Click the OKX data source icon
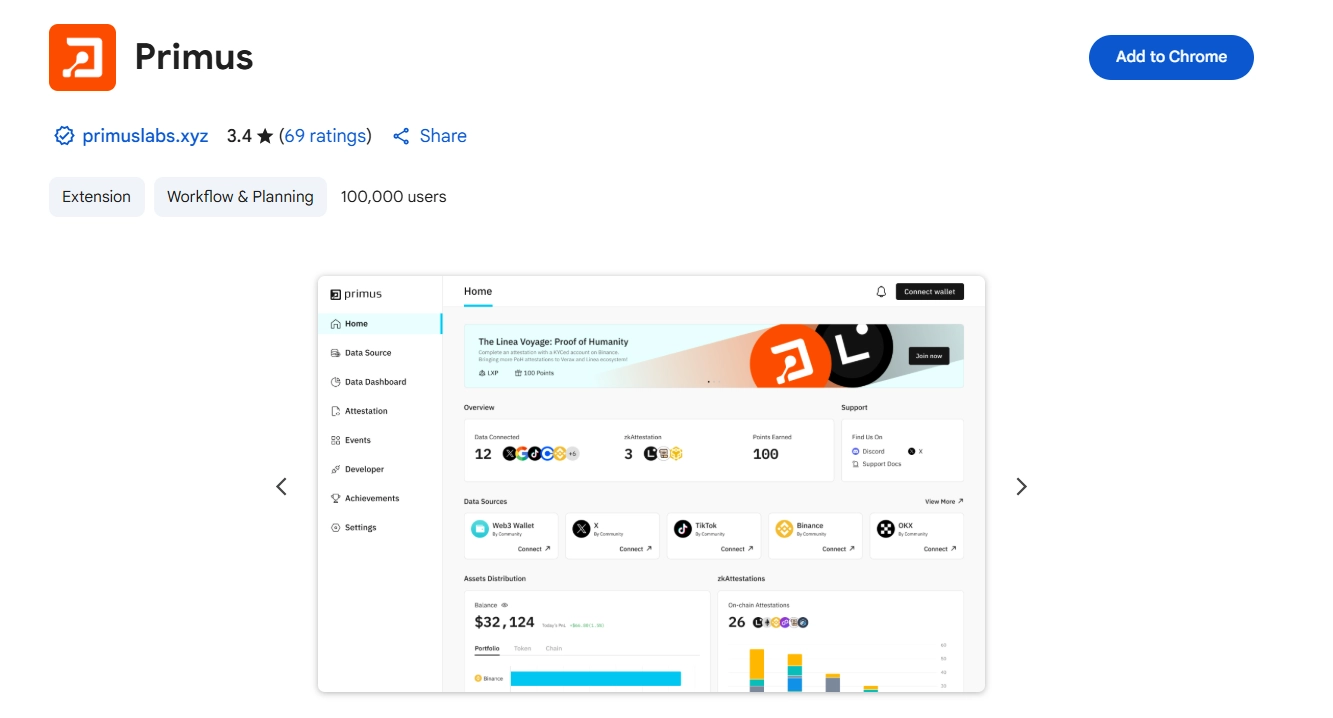1333x718 pixels. (x=885, y=529)
